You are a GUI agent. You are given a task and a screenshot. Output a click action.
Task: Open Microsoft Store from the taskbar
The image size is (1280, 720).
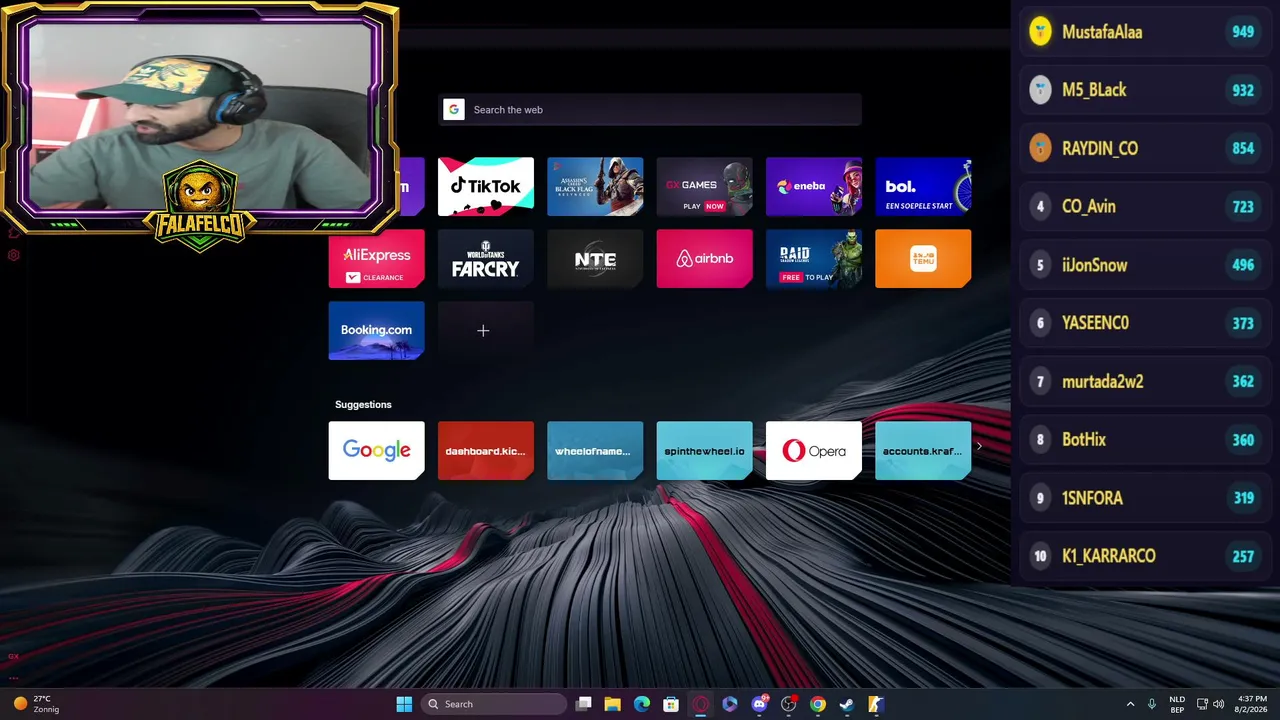(x=671, y=704)
